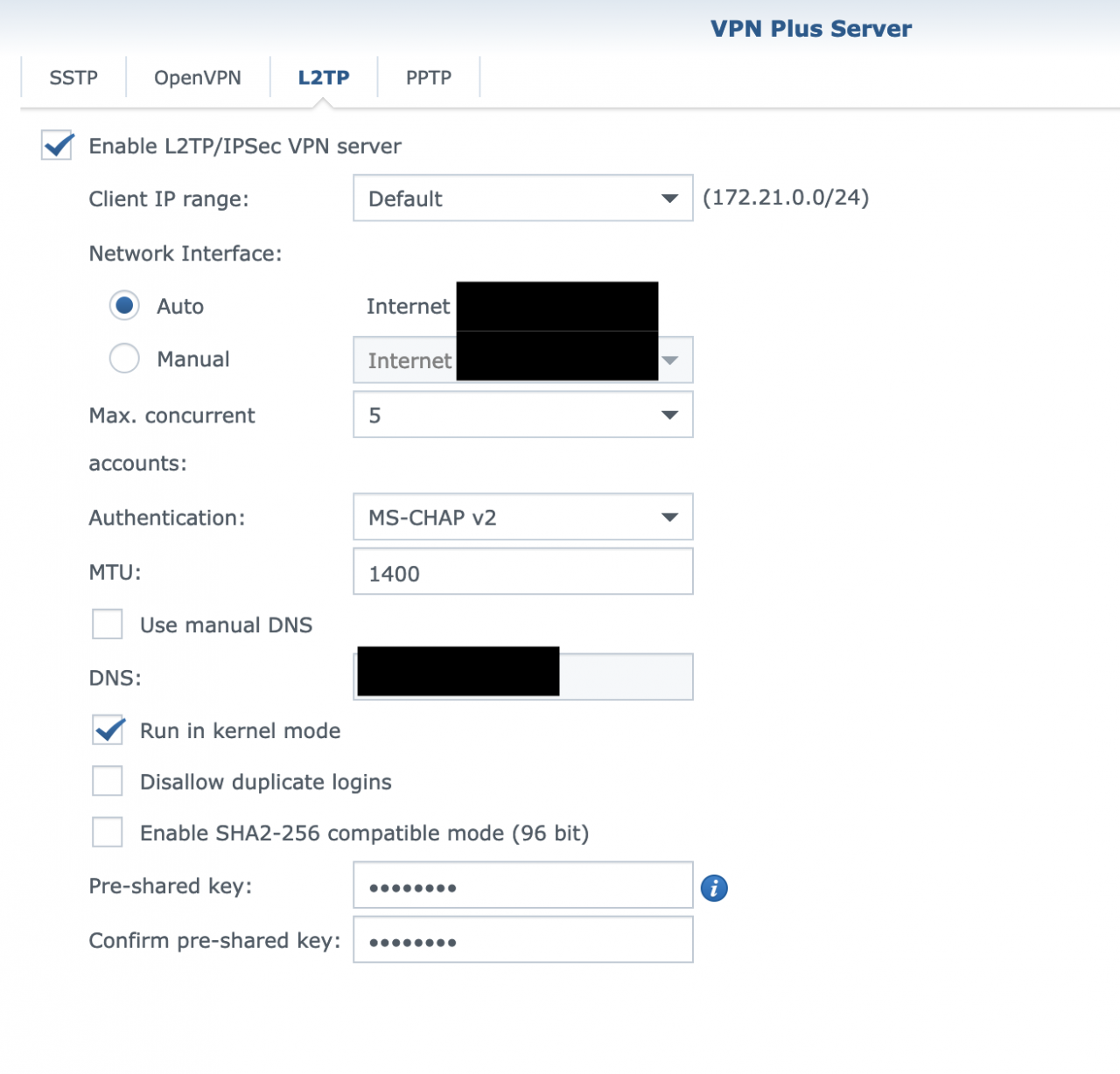Select the Manual network interface option
Image resolution: width=1120 pixels, height=1074 pixels.
tap(124, 359)
